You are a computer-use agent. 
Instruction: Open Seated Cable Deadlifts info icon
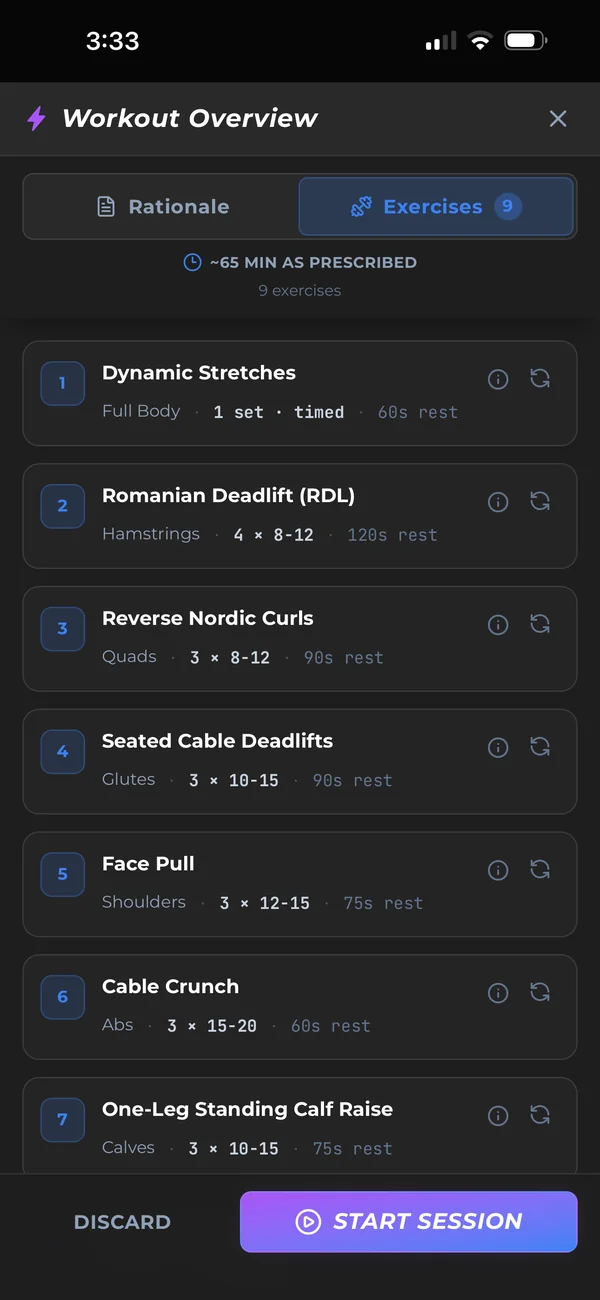(498, 747)
